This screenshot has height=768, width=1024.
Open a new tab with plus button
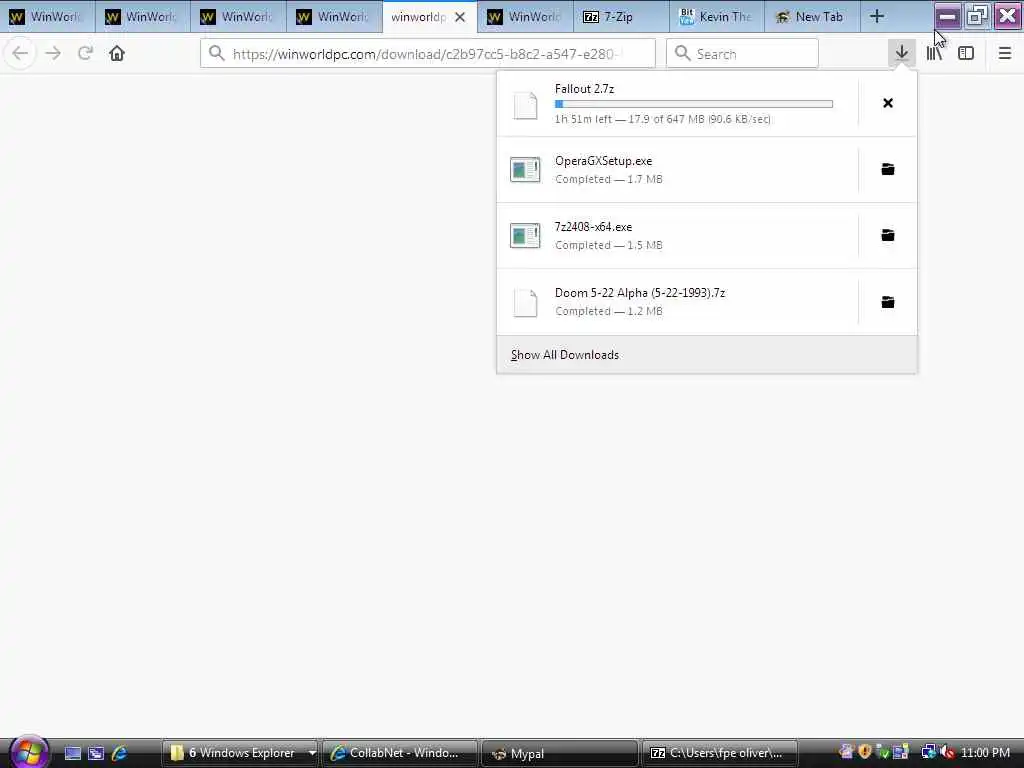877,16
